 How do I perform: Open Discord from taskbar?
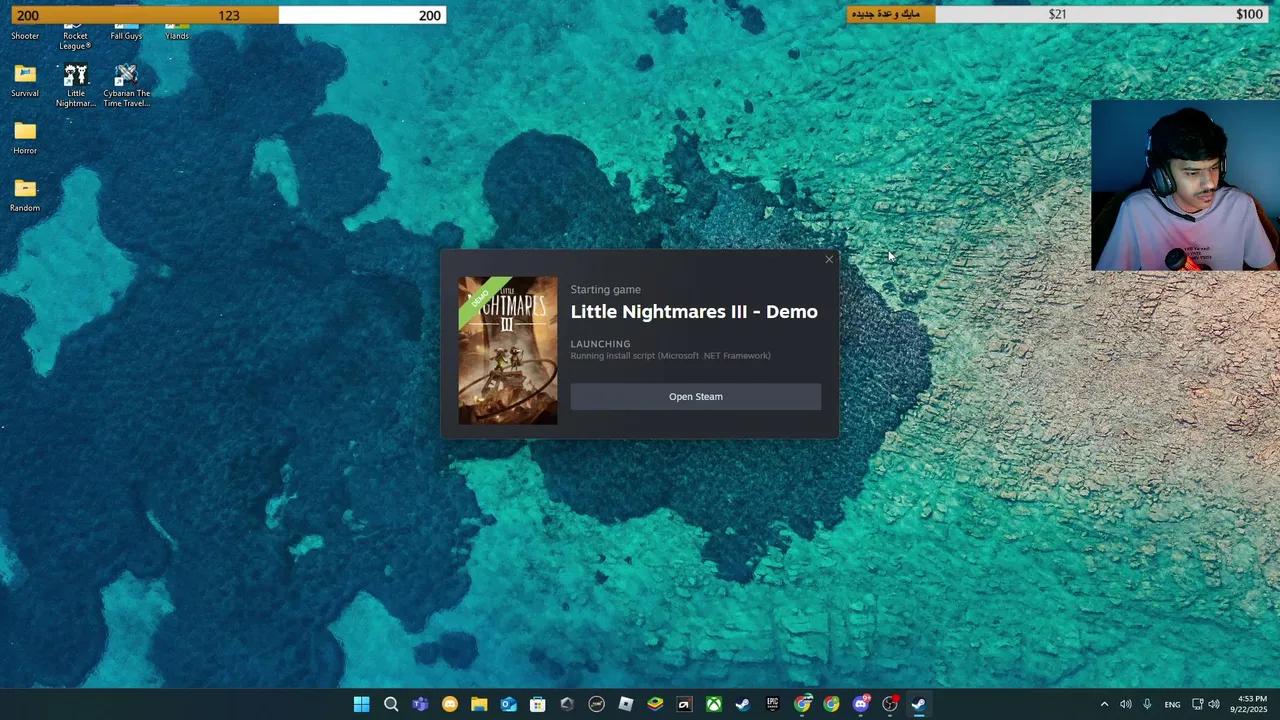pos(861,704)
